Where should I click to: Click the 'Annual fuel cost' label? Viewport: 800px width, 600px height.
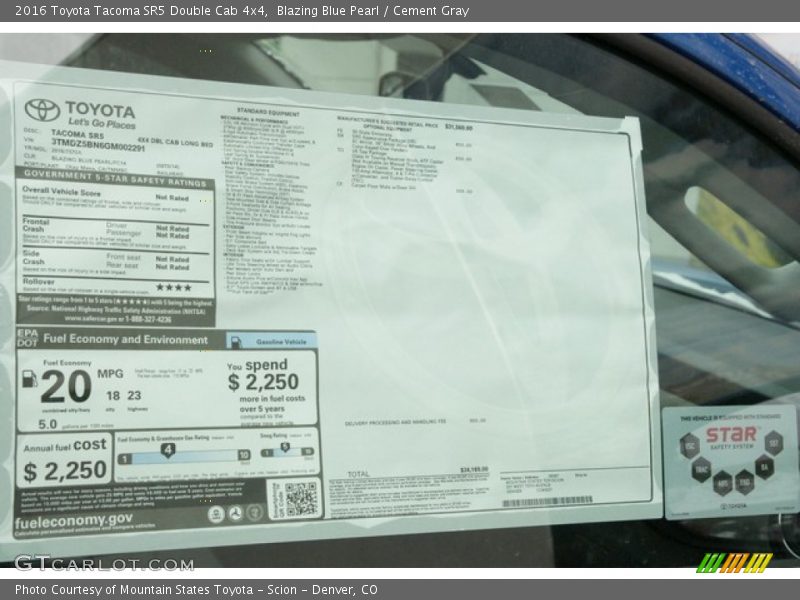pos(65,445)
